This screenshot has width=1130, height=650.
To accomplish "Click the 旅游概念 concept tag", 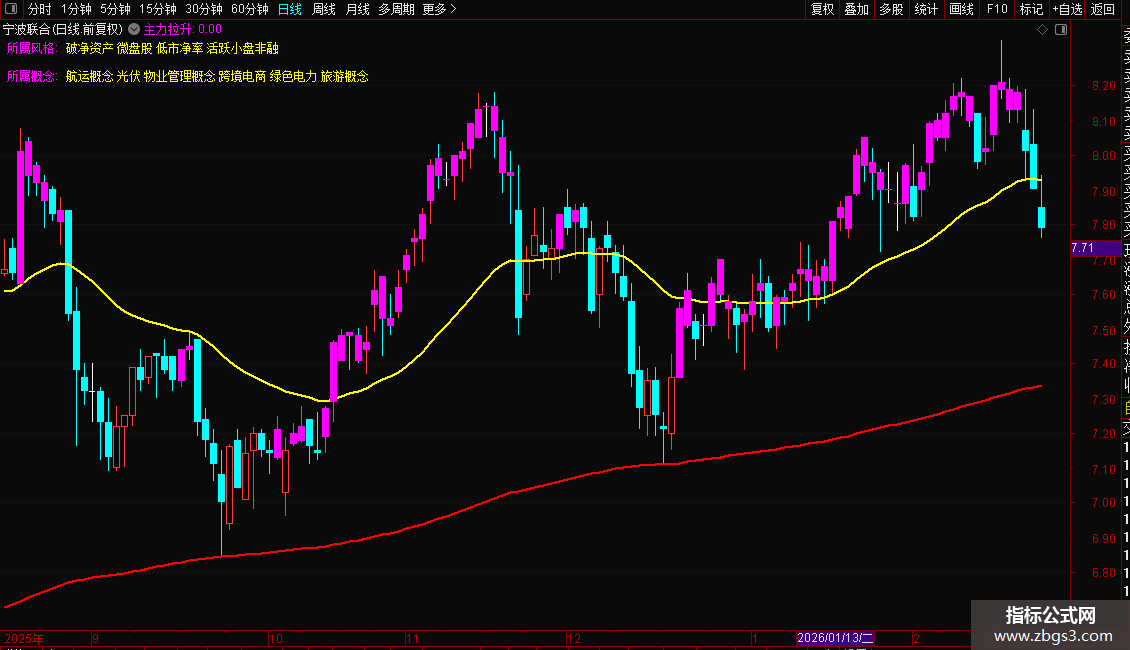I will point(344,76).
